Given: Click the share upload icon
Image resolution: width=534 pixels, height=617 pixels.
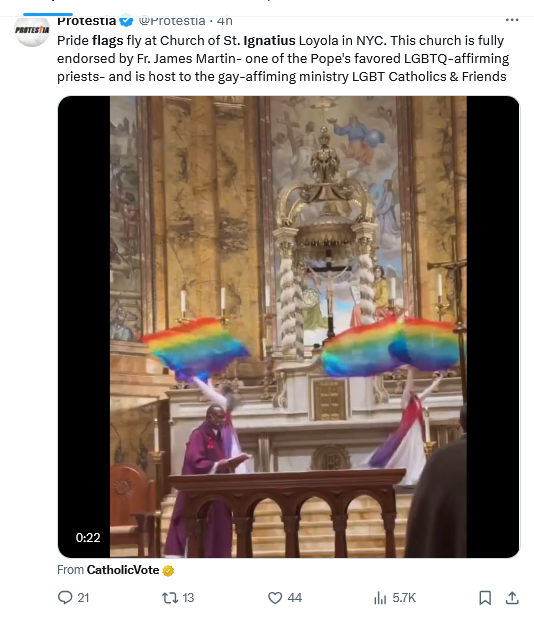Looking at the screenshot, I should point(512,598).
